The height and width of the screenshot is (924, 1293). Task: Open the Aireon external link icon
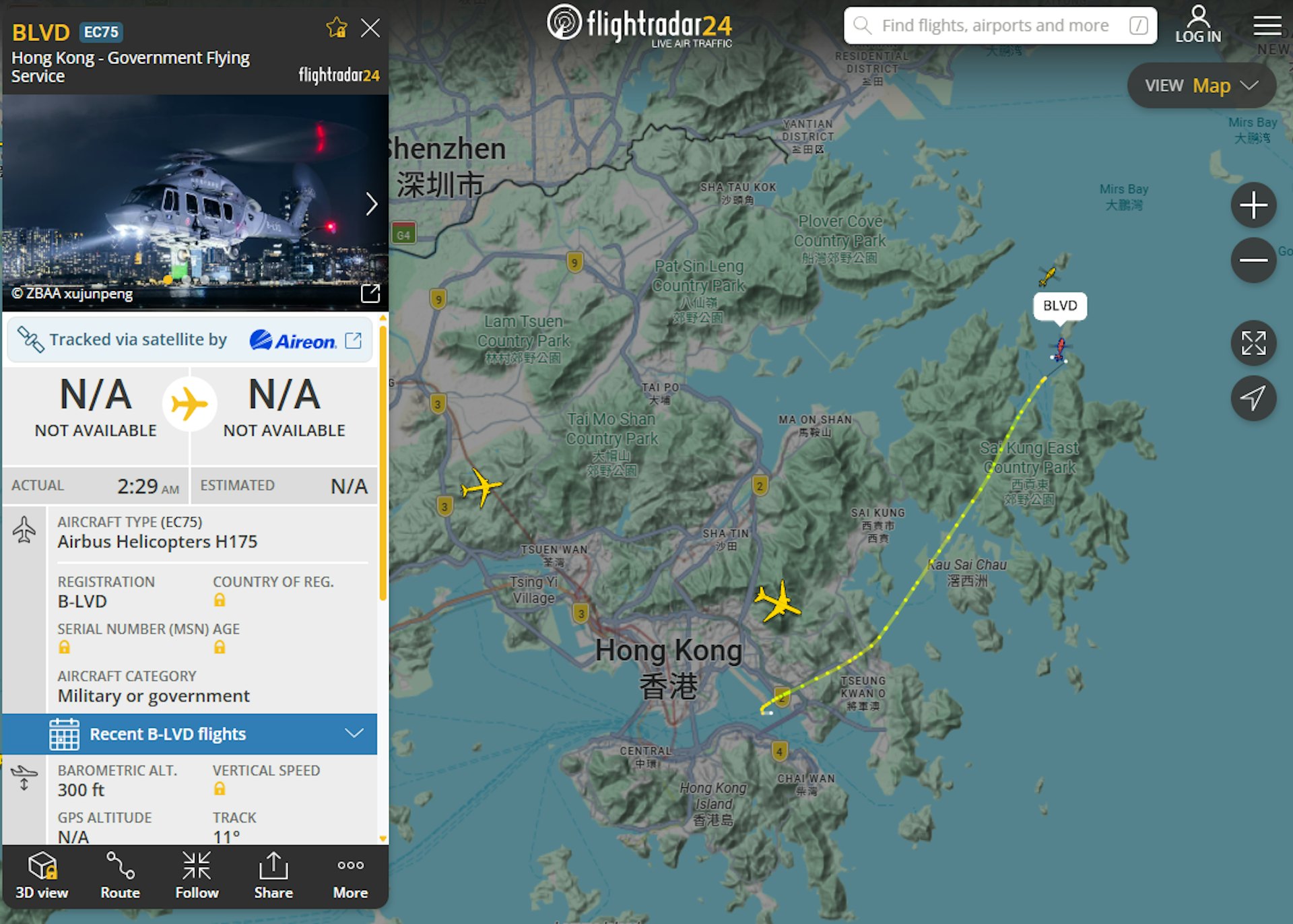[354, 340]
